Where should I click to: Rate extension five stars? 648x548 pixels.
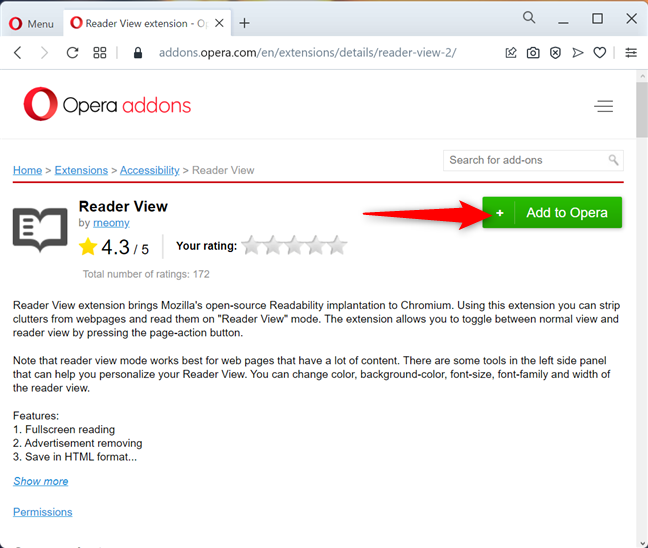tap(337, 245)
